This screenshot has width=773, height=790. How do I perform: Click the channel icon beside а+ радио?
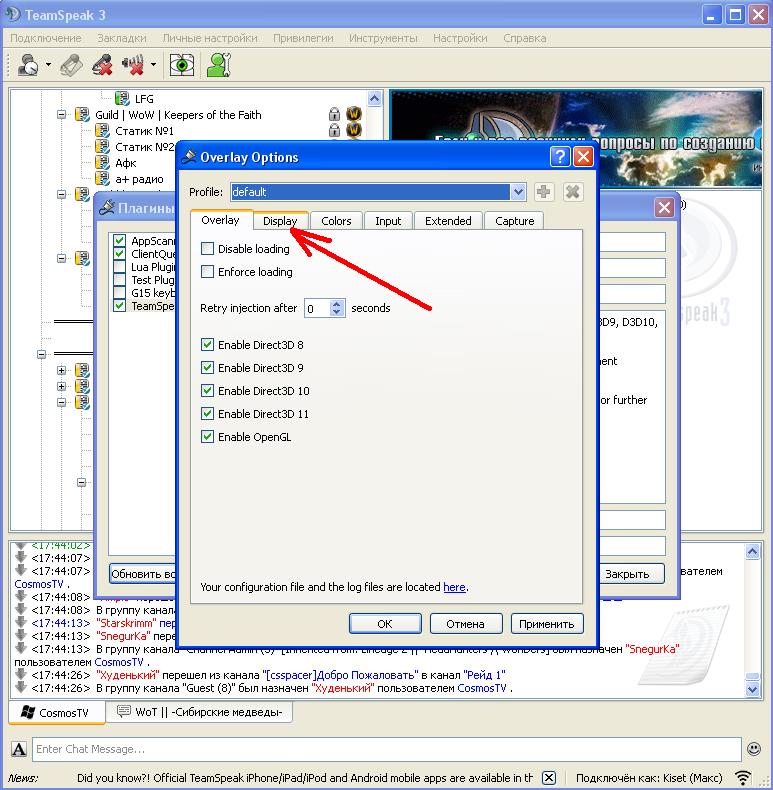[x=102, y=178]
